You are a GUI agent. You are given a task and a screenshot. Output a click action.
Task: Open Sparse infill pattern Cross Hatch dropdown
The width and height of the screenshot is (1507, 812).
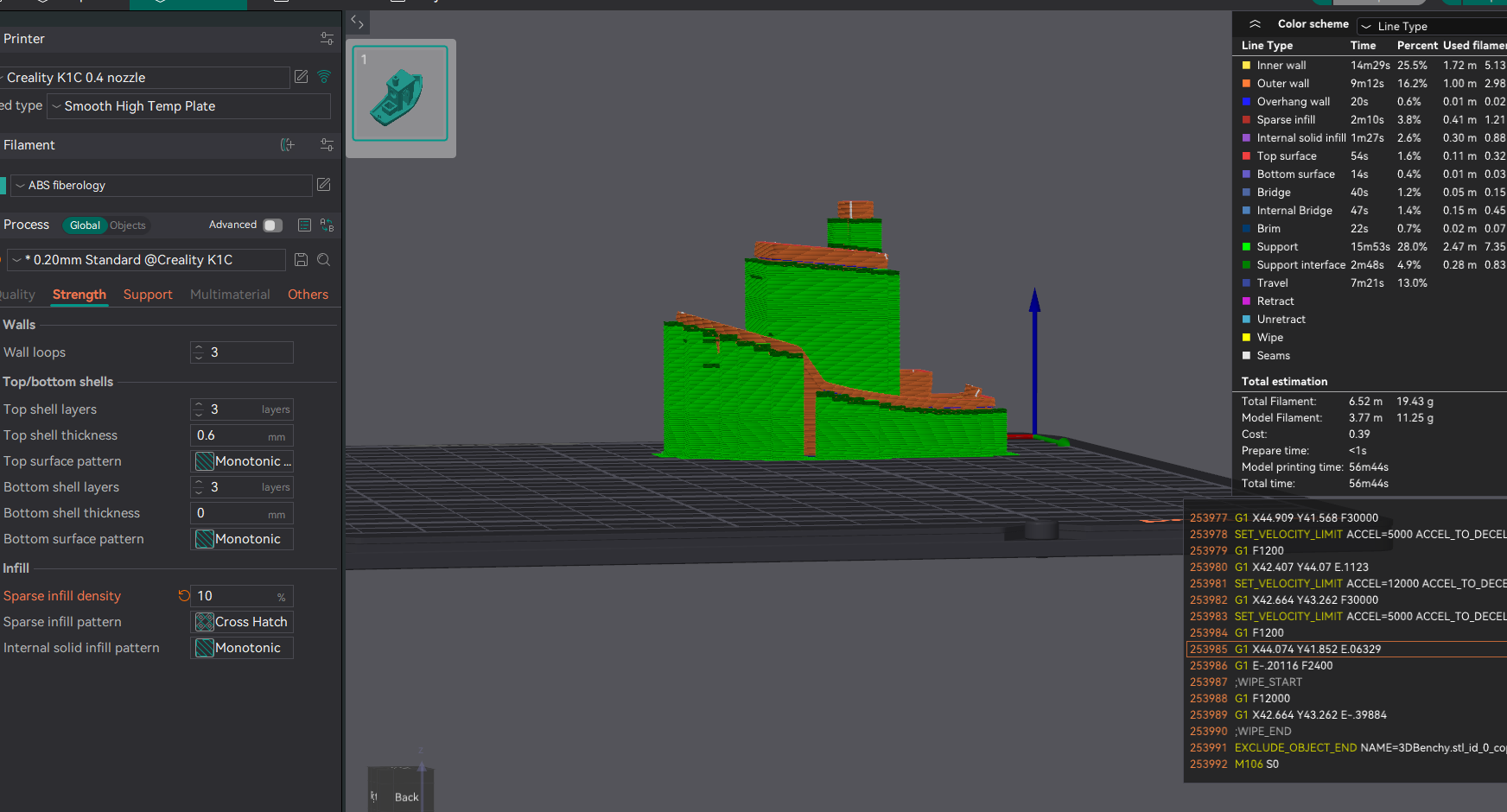(x=242, y=622)
